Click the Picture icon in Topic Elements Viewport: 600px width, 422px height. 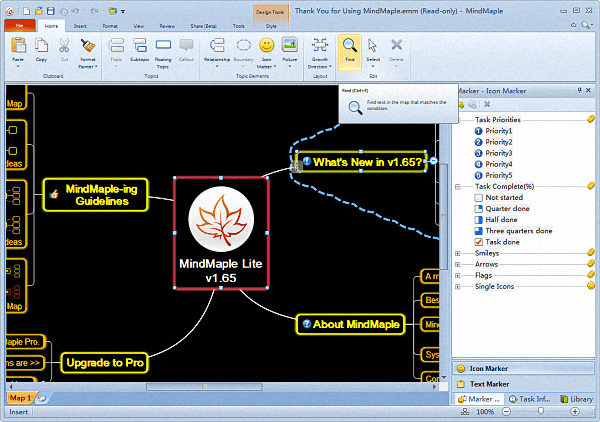point(290,45)
